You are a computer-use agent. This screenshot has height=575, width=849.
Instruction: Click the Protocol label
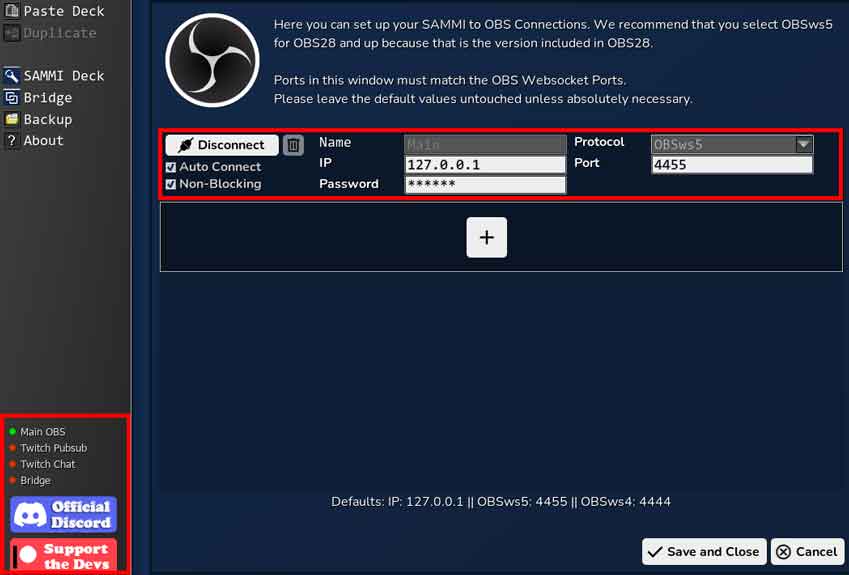(599, 142)
